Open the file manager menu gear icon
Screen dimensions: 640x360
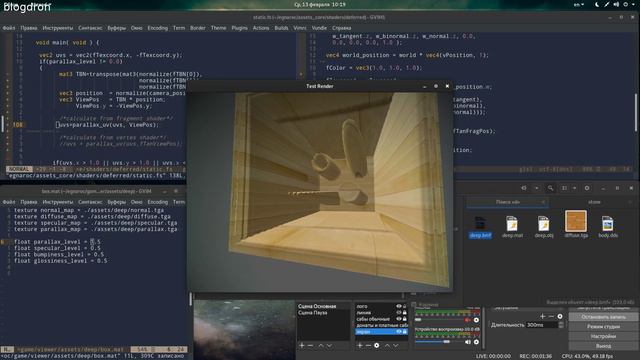point(587,188)
